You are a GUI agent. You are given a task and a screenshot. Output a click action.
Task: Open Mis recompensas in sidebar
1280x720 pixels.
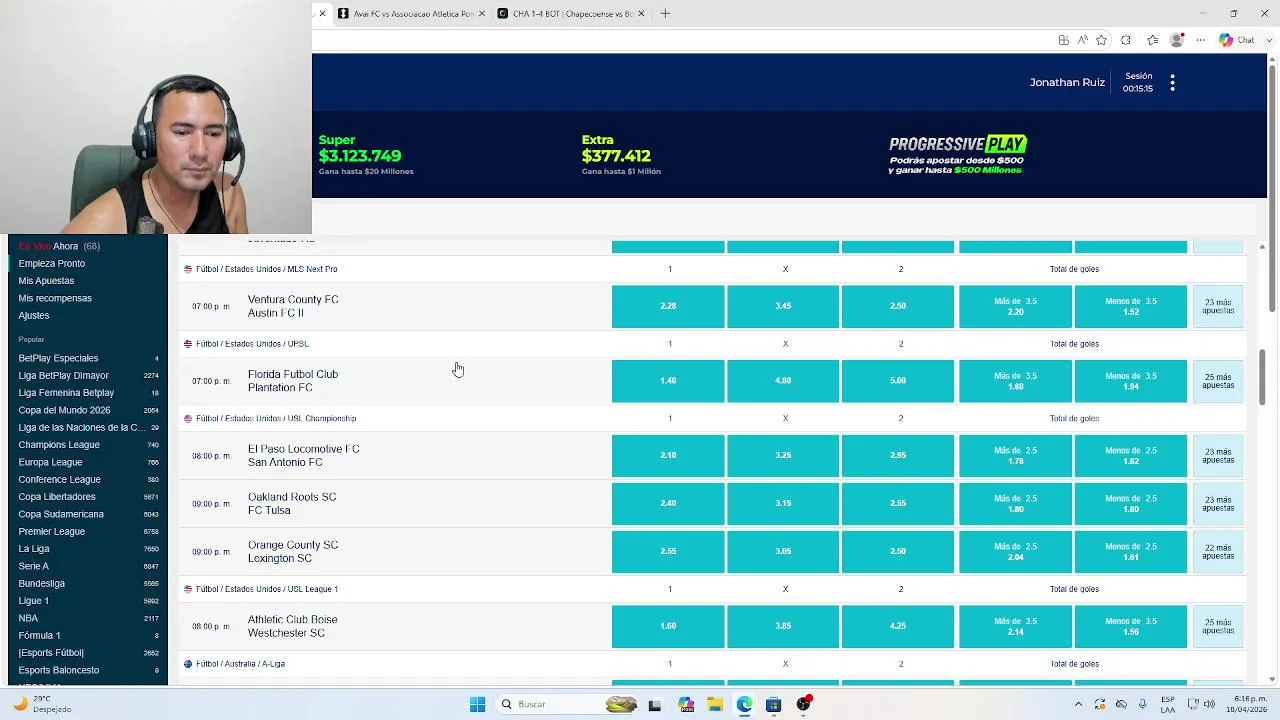tap(55, 298)
